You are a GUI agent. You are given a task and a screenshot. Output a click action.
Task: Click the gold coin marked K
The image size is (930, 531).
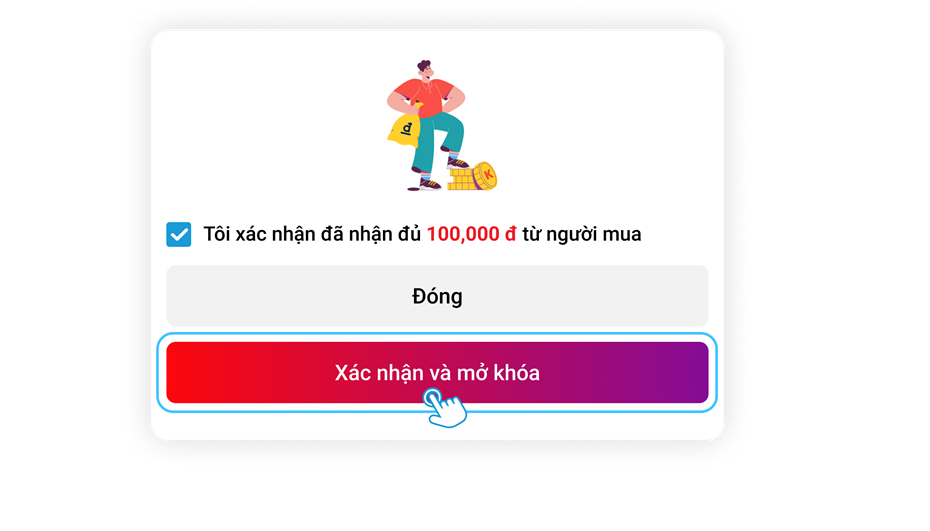click(x=486, y=176)
